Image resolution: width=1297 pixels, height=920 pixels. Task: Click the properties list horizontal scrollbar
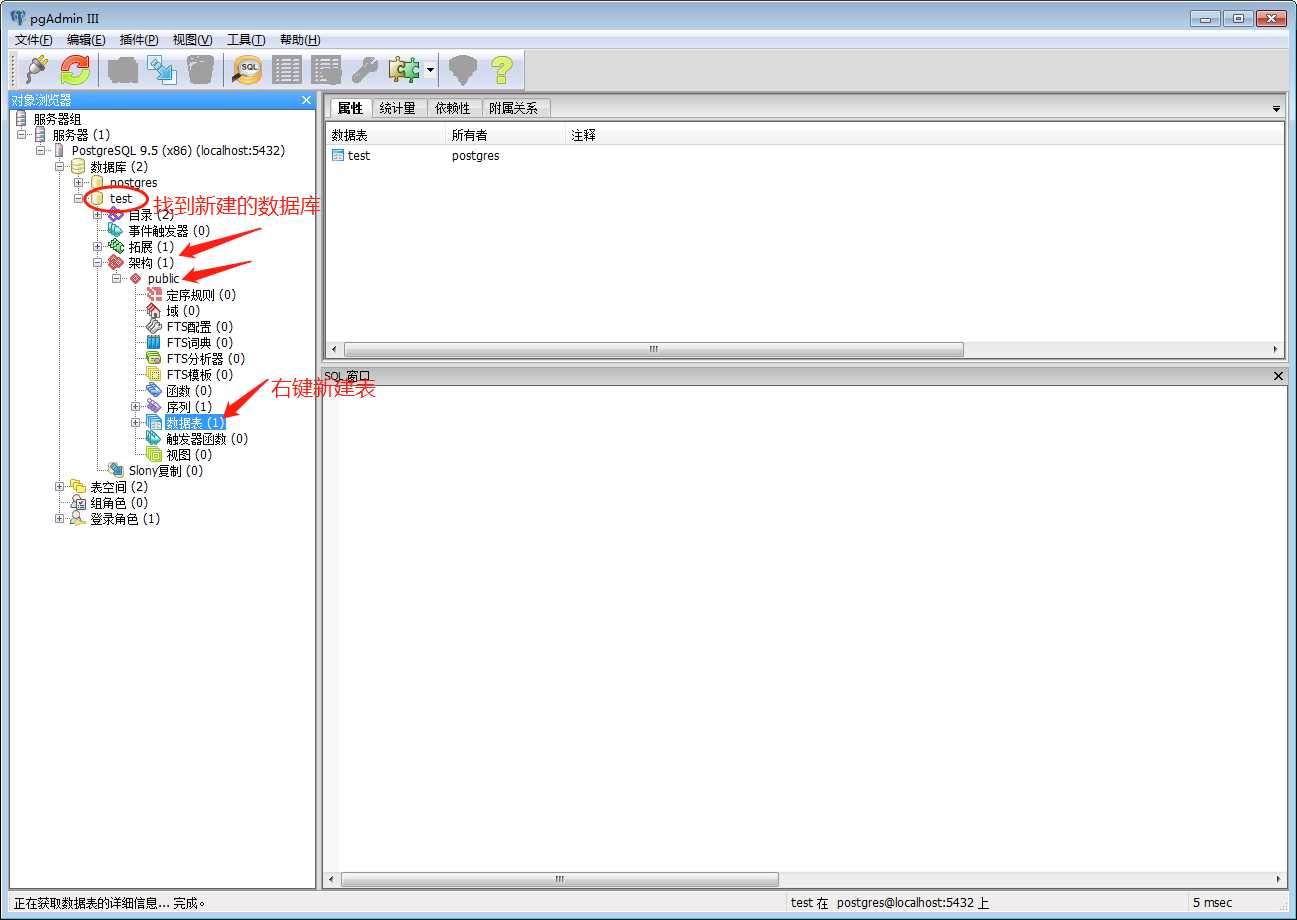(x=654, y=350)
